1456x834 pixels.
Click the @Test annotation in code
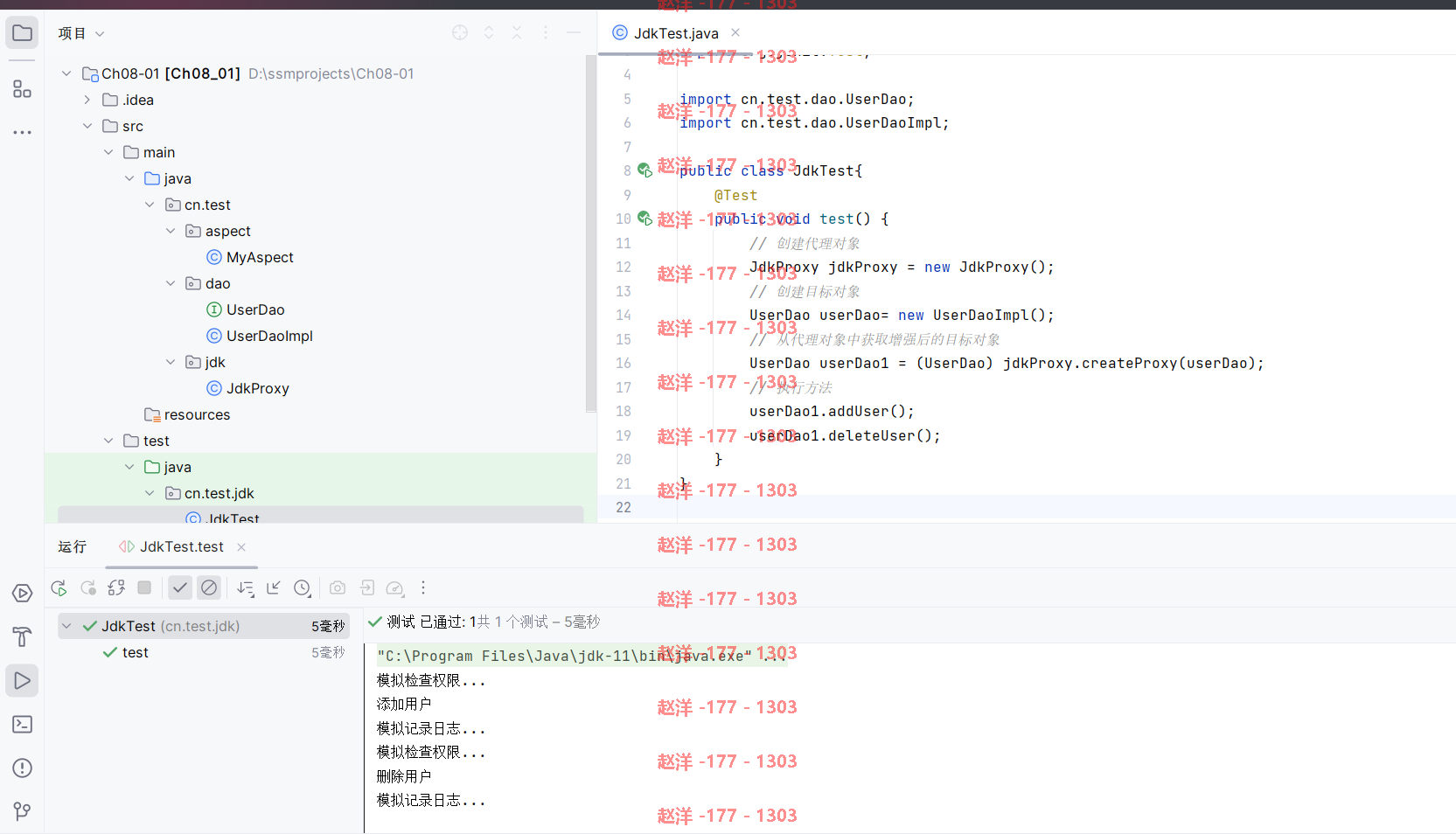(x=736, y=195)
